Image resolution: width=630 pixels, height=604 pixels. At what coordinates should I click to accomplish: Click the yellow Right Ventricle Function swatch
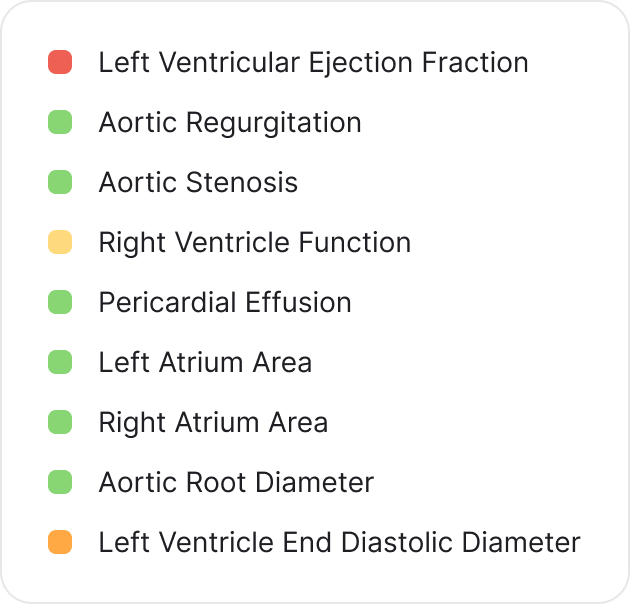pos(60,242)
